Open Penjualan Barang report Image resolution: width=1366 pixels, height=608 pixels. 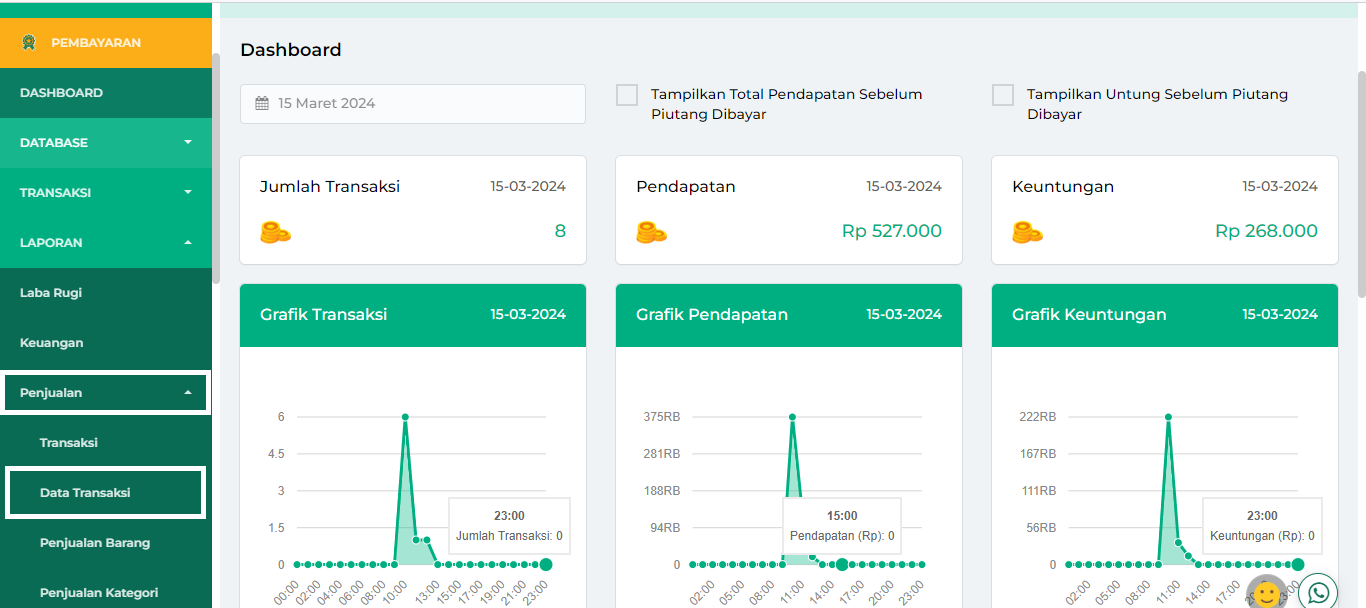point(95,543)
